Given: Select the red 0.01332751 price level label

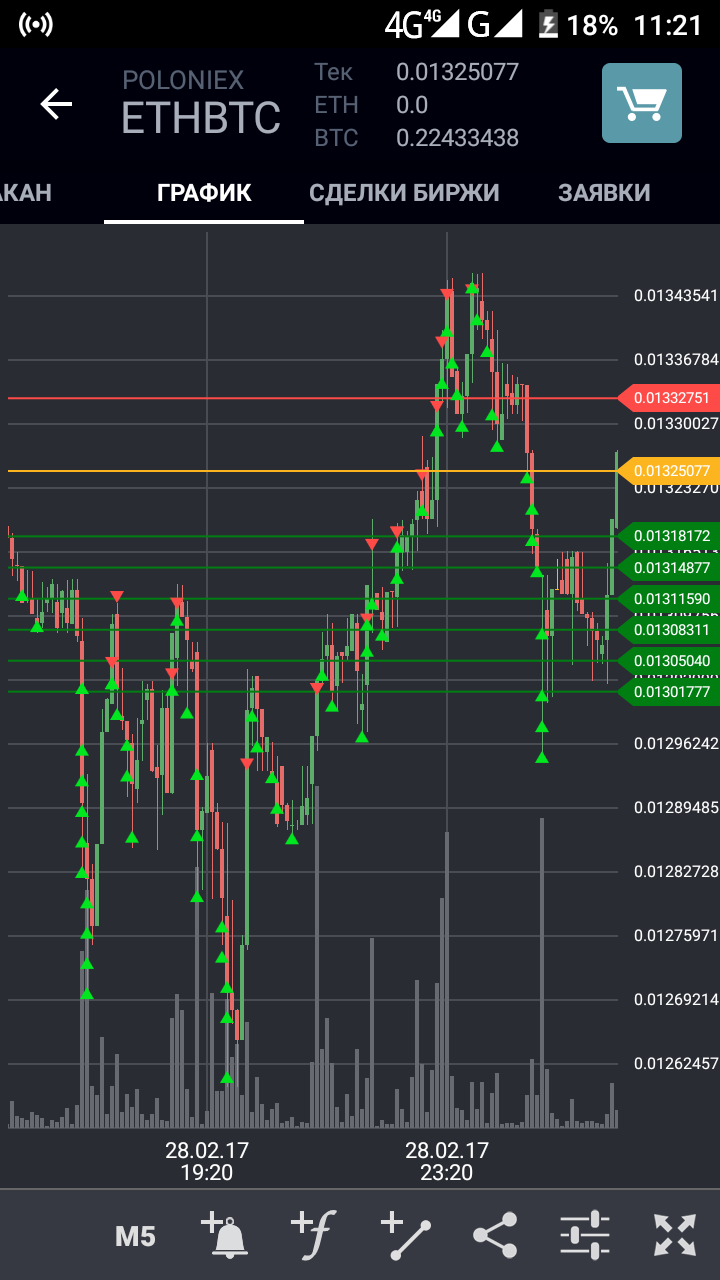Looking at the screenshot, I should point(669,398).
